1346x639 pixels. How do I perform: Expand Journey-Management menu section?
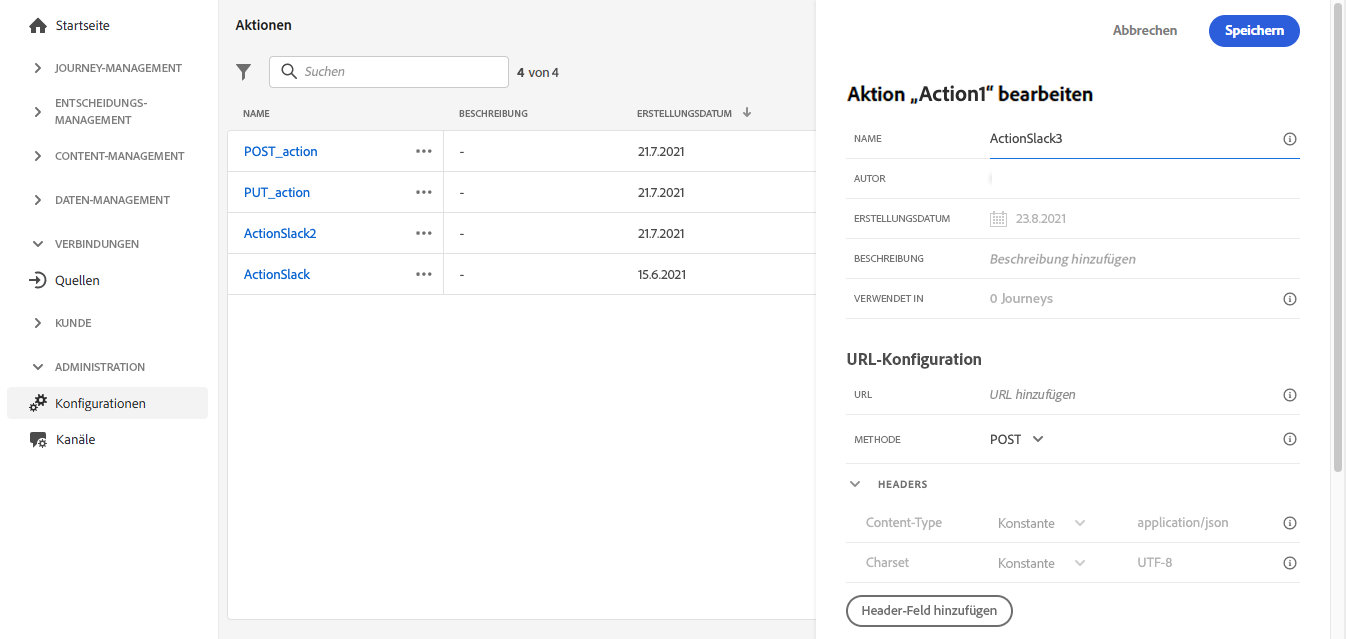[38, 68]
